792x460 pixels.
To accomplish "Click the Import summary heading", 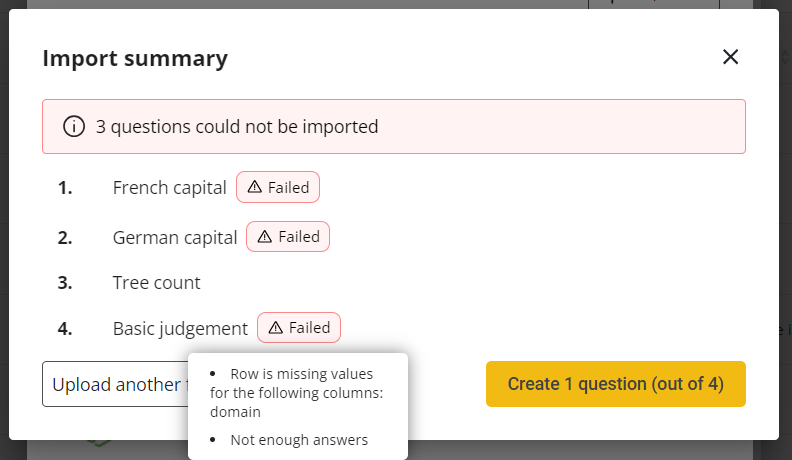I will 135,59.
